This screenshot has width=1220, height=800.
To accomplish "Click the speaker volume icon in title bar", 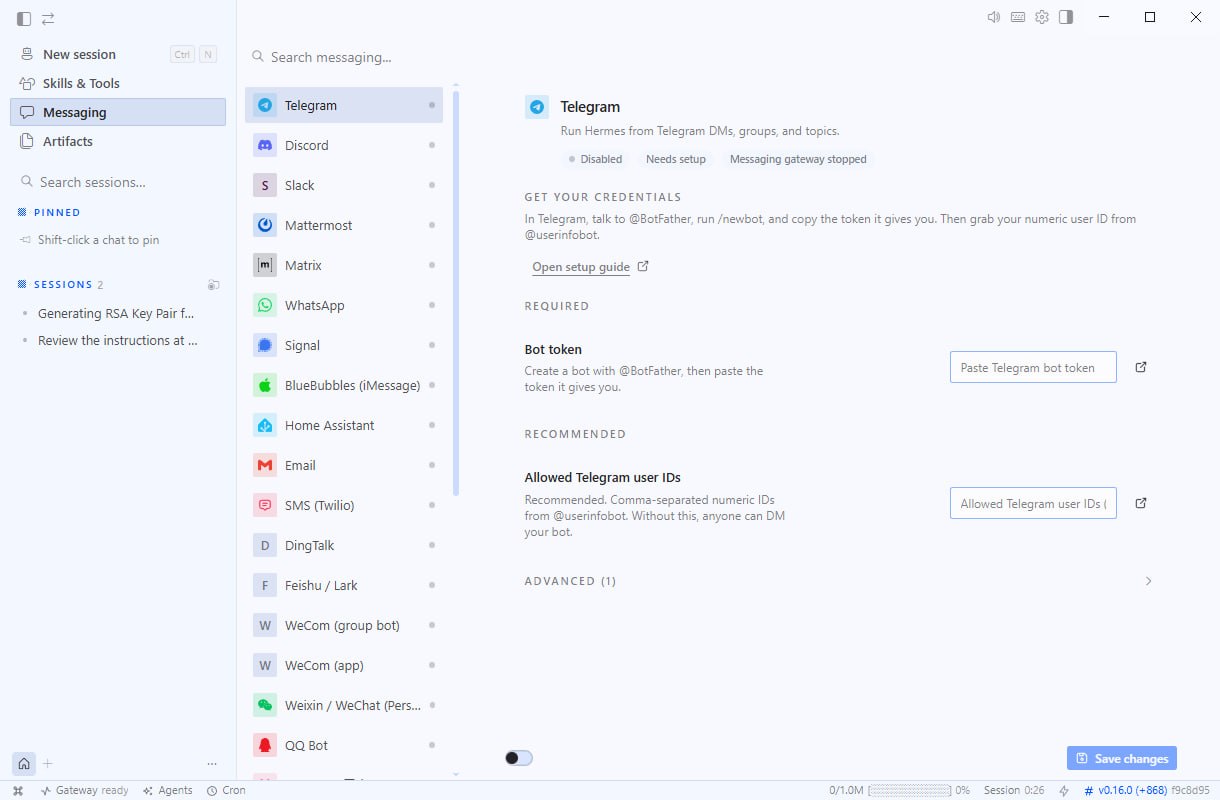I will [x=994, y=17].
